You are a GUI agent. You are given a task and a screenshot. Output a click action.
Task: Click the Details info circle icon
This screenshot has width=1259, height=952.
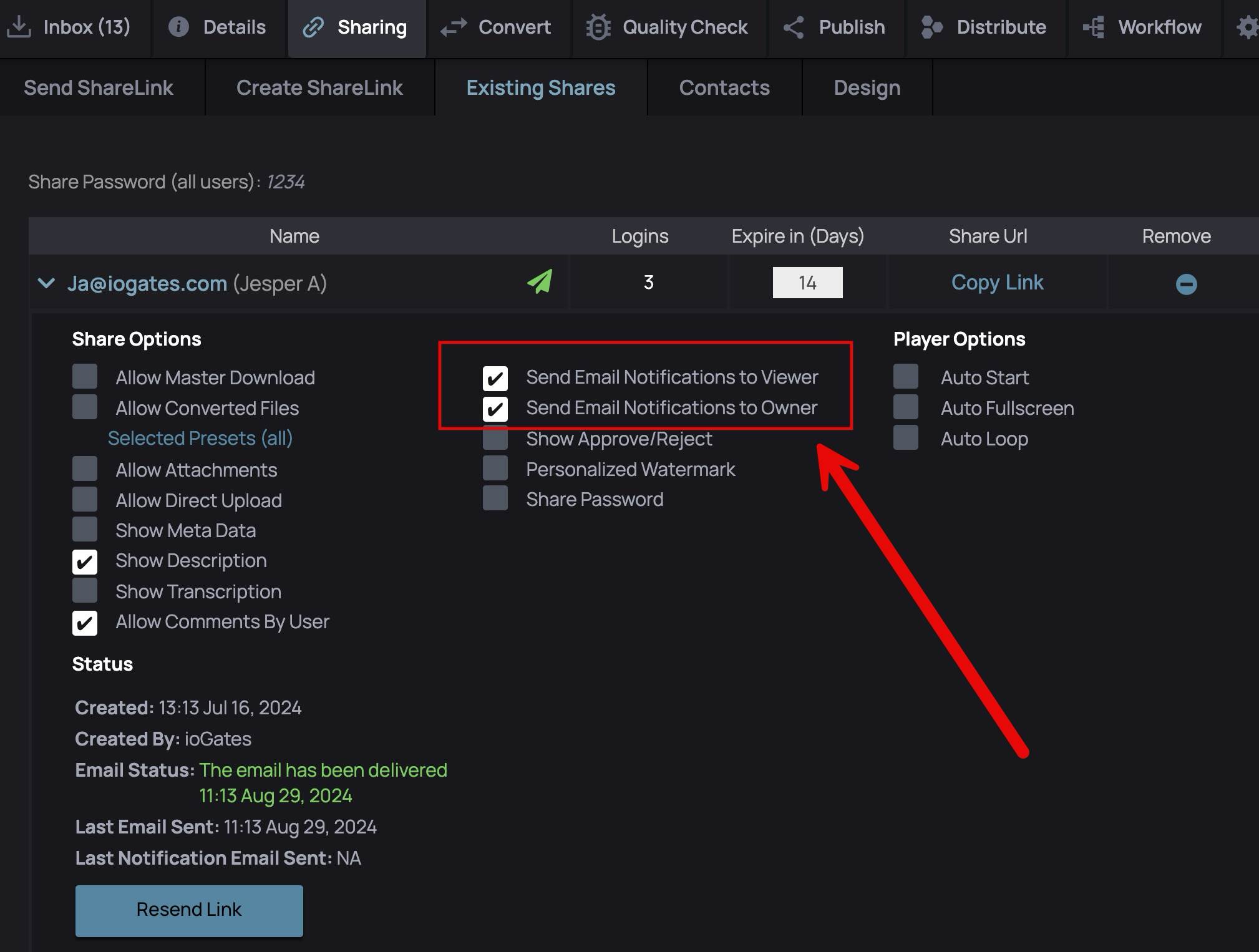pyautogui.click(x=178, y=27)
